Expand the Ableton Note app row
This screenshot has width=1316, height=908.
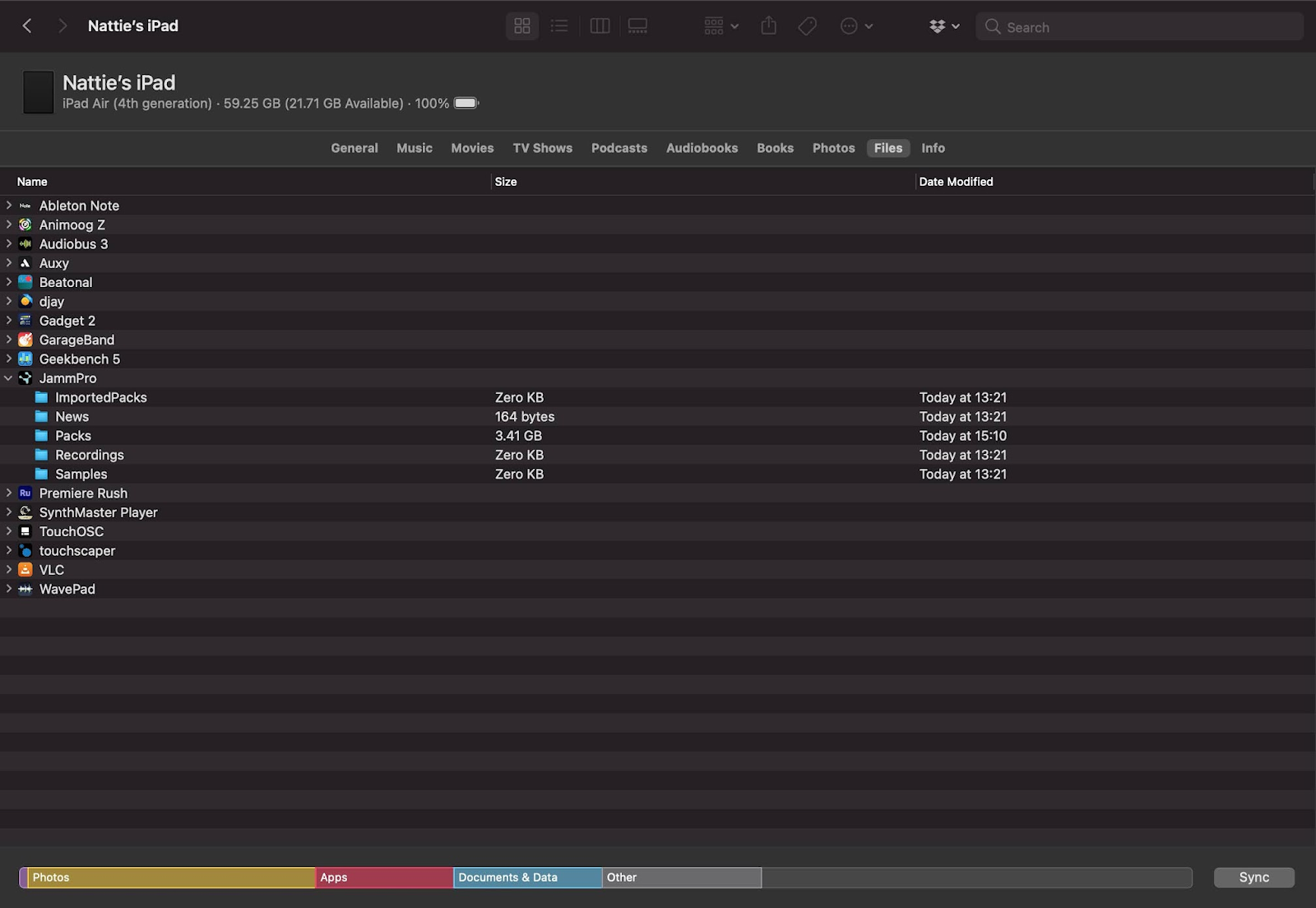(x=9, y=206)
